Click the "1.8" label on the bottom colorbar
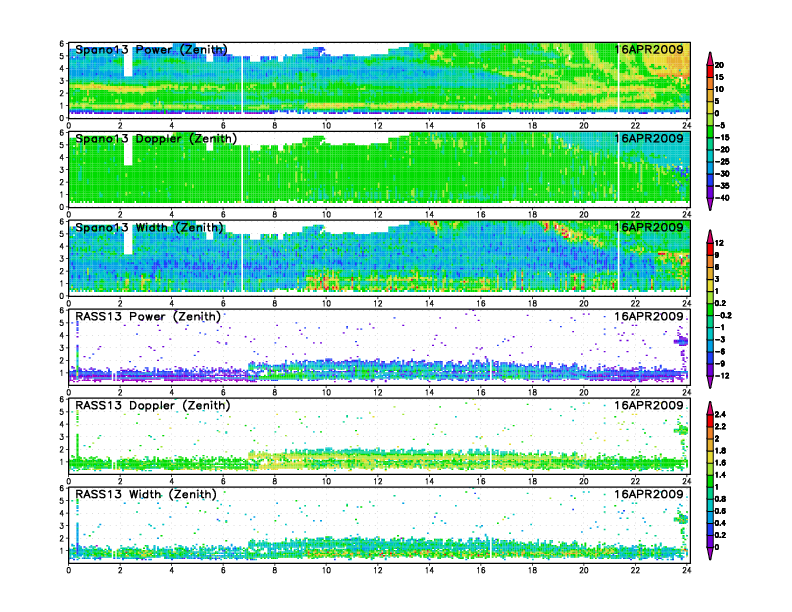Screen dimensions: 792x612 coord(720,451)
